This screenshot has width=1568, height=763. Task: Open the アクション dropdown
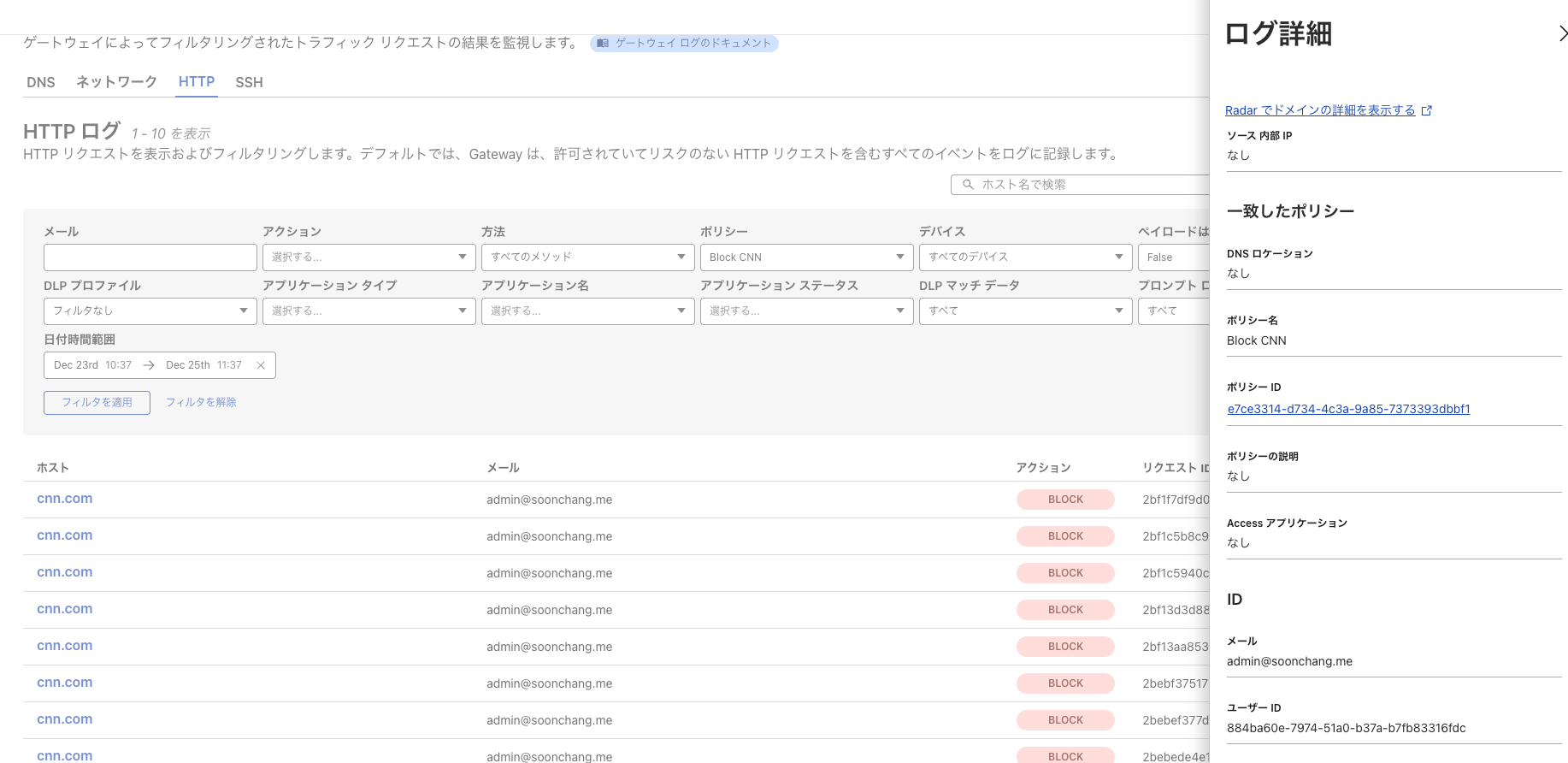coord(369,257)
